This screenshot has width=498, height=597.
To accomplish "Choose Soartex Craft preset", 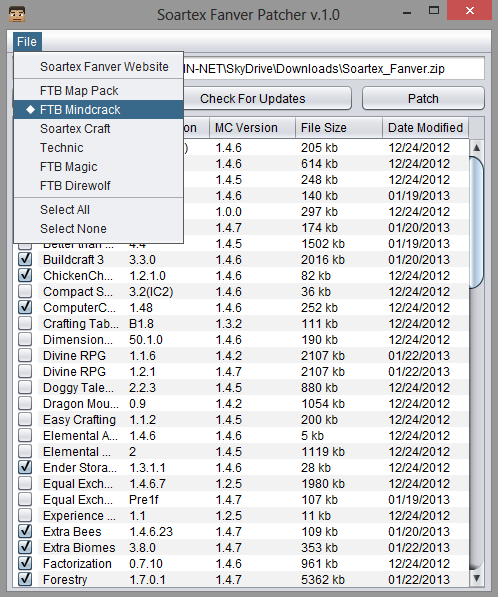I will coord(99,129).
